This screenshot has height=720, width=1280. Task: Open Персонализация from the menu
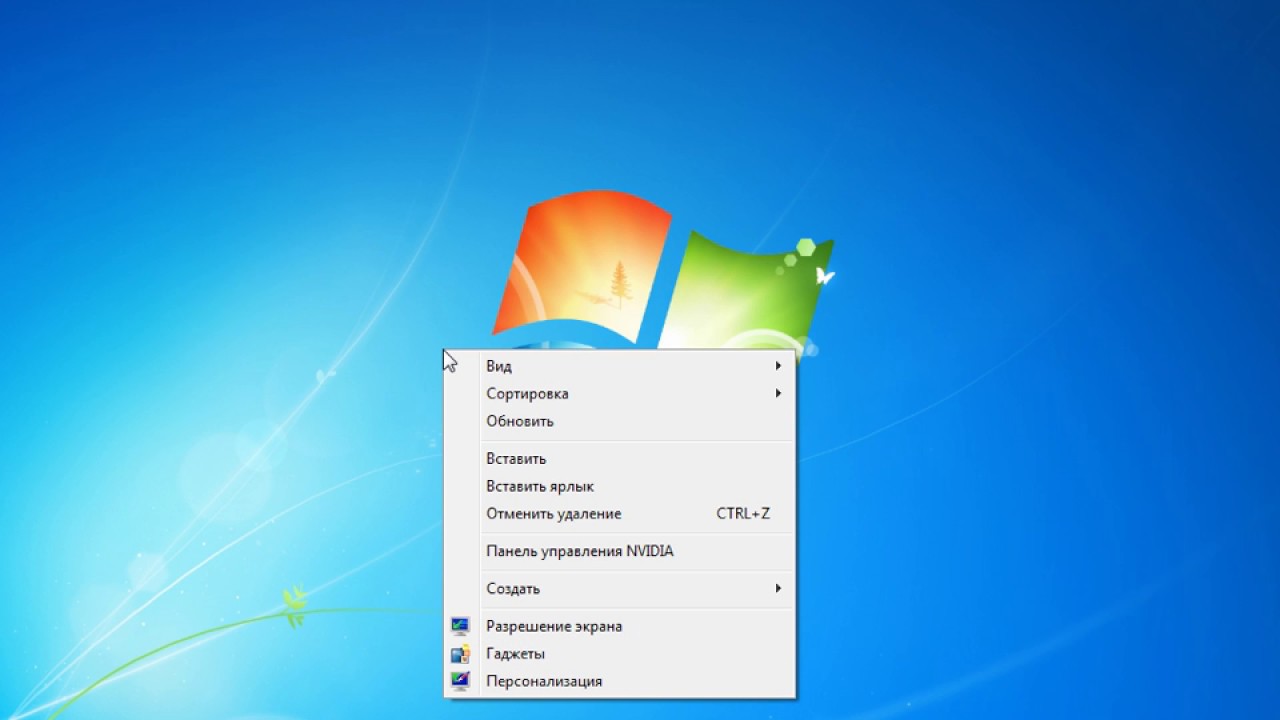(619, 681)
